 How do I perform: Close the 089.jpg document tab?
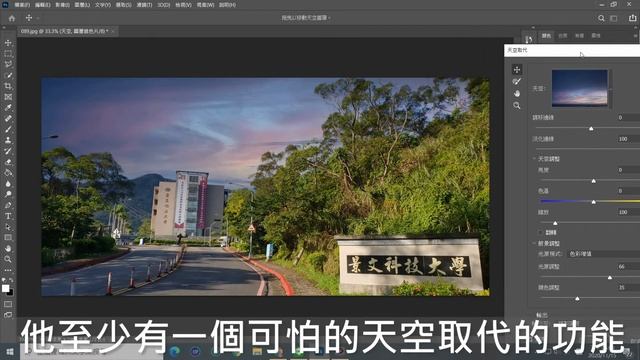(113, 31)
